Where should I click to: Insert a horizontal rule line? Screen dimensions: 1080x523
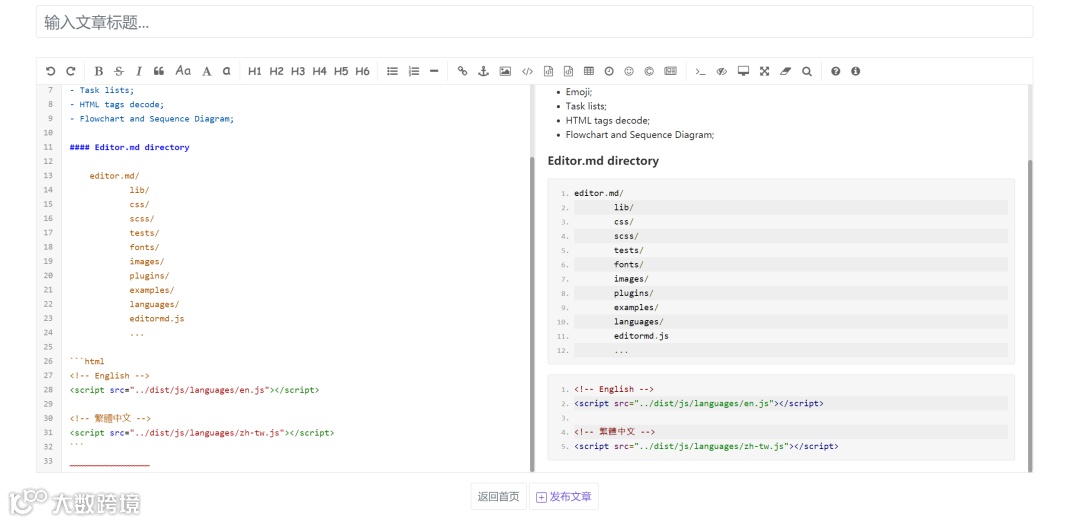pos(434,71)
